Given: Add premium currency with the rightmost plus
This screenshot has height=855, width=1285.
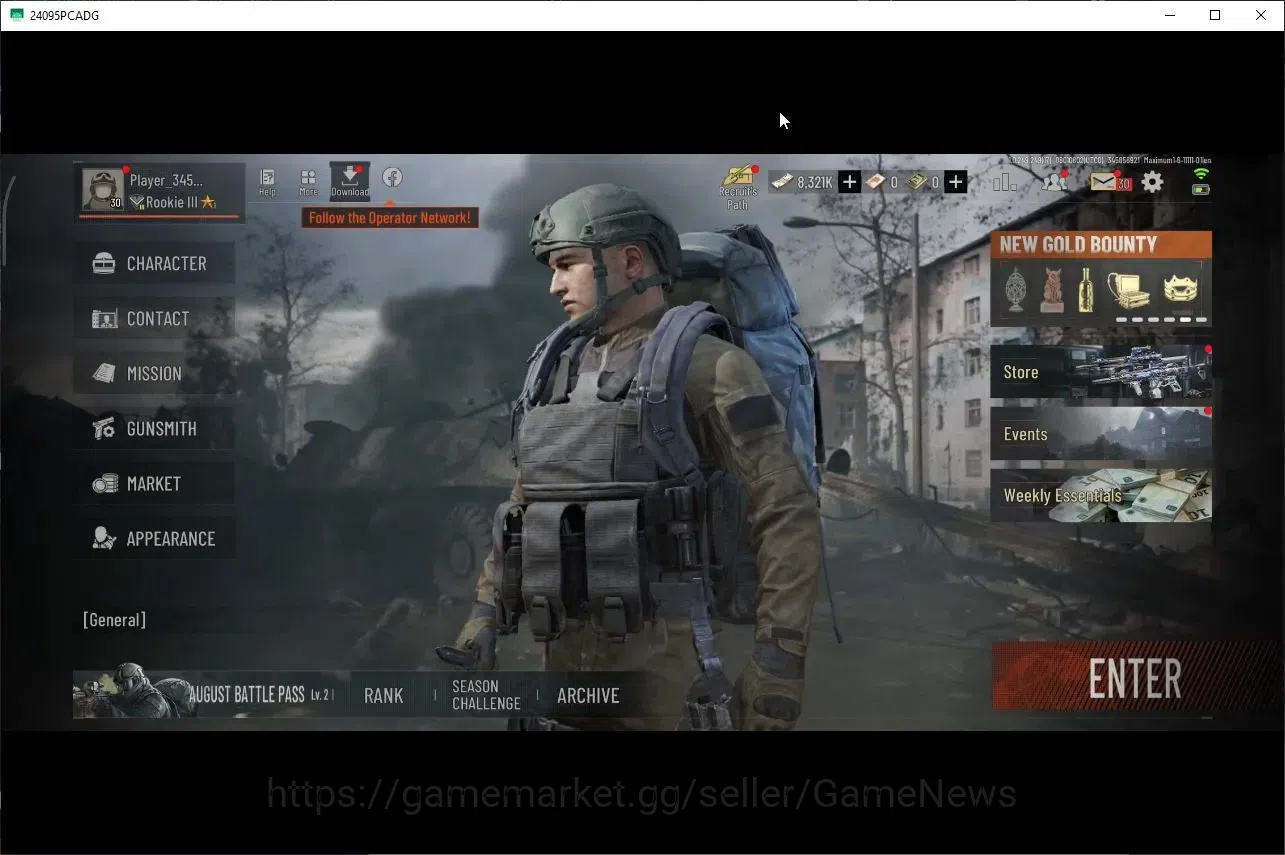Looking at the screenshot, I should (x=956, y=182).
